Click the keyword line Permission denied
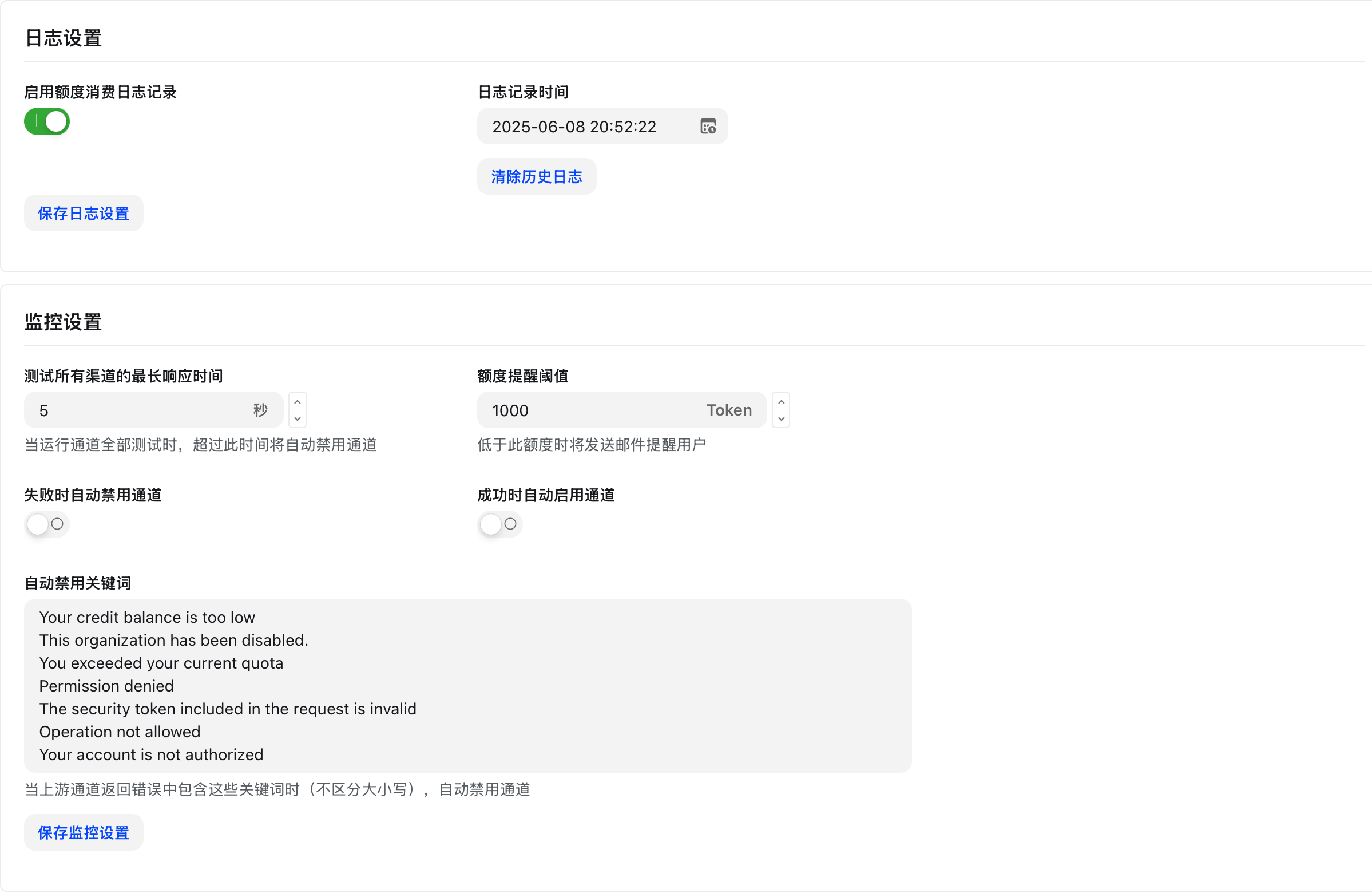Screen dimensions: 1372x893 [x=106, y=686]
